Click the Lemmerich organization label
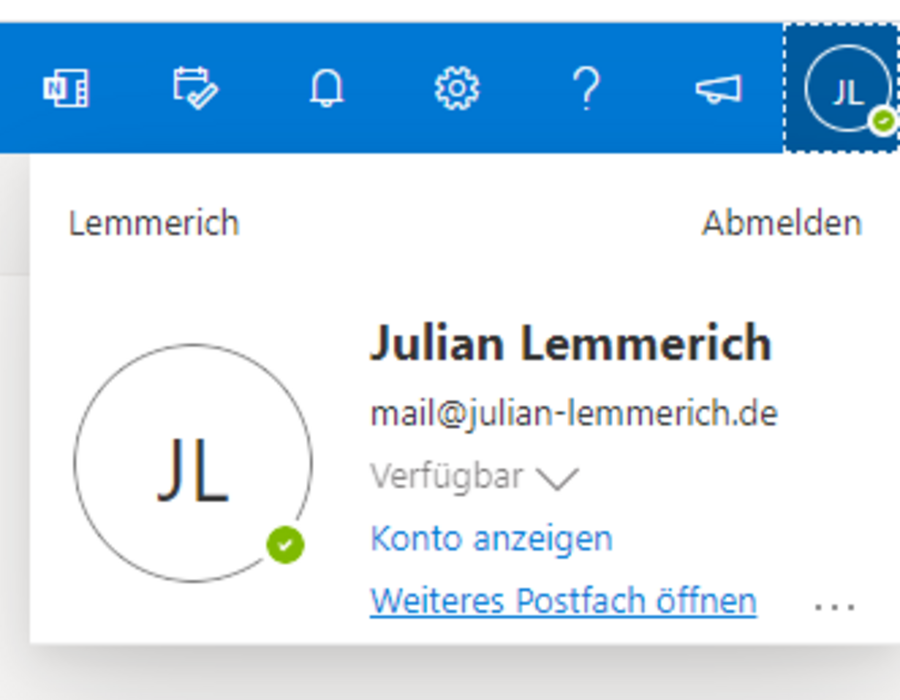The height and width of the screenshot is (700, 900). point(154,223)
